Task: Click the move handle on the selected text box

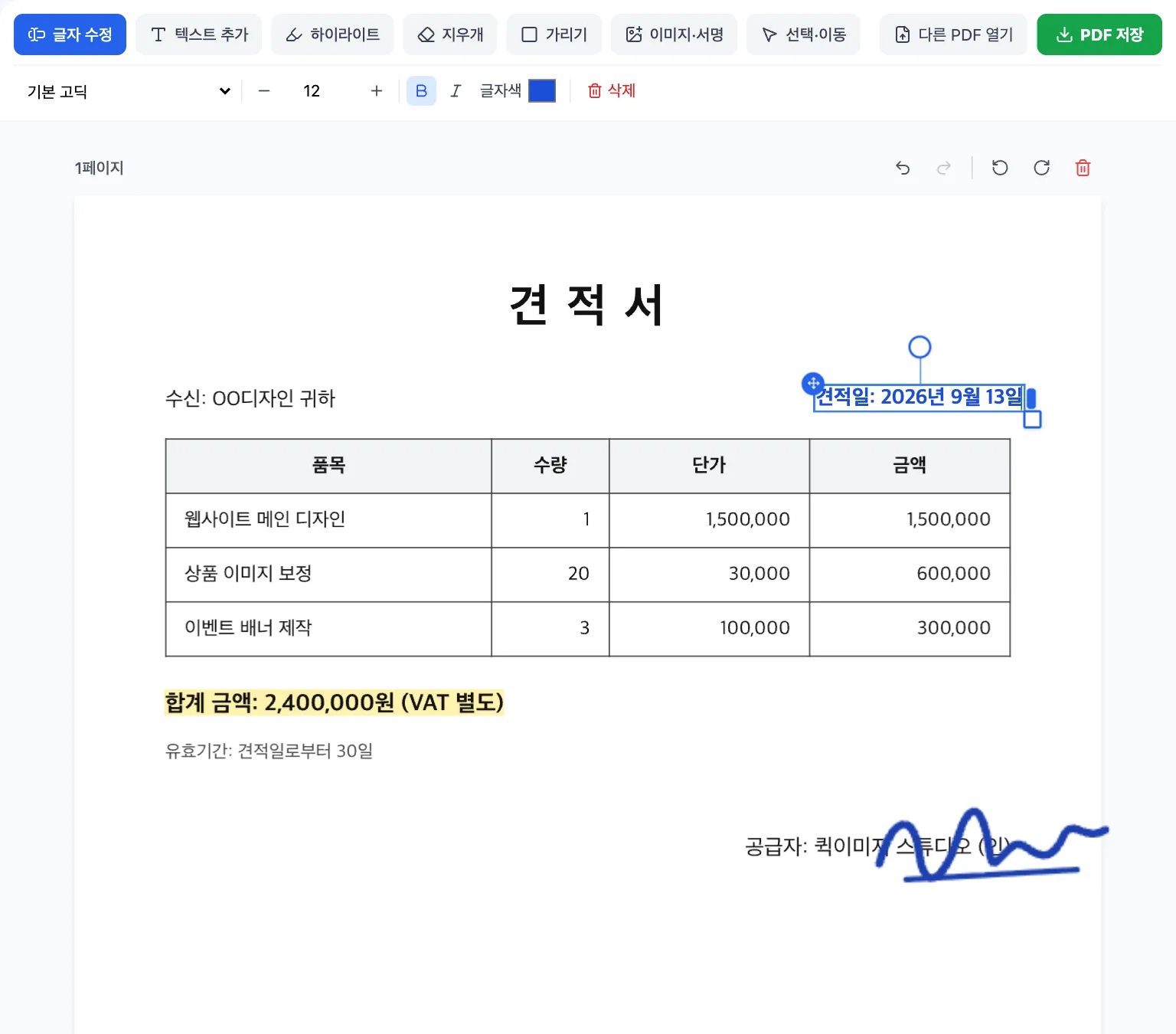Action: pyautogui.click(x=813, y=383)
